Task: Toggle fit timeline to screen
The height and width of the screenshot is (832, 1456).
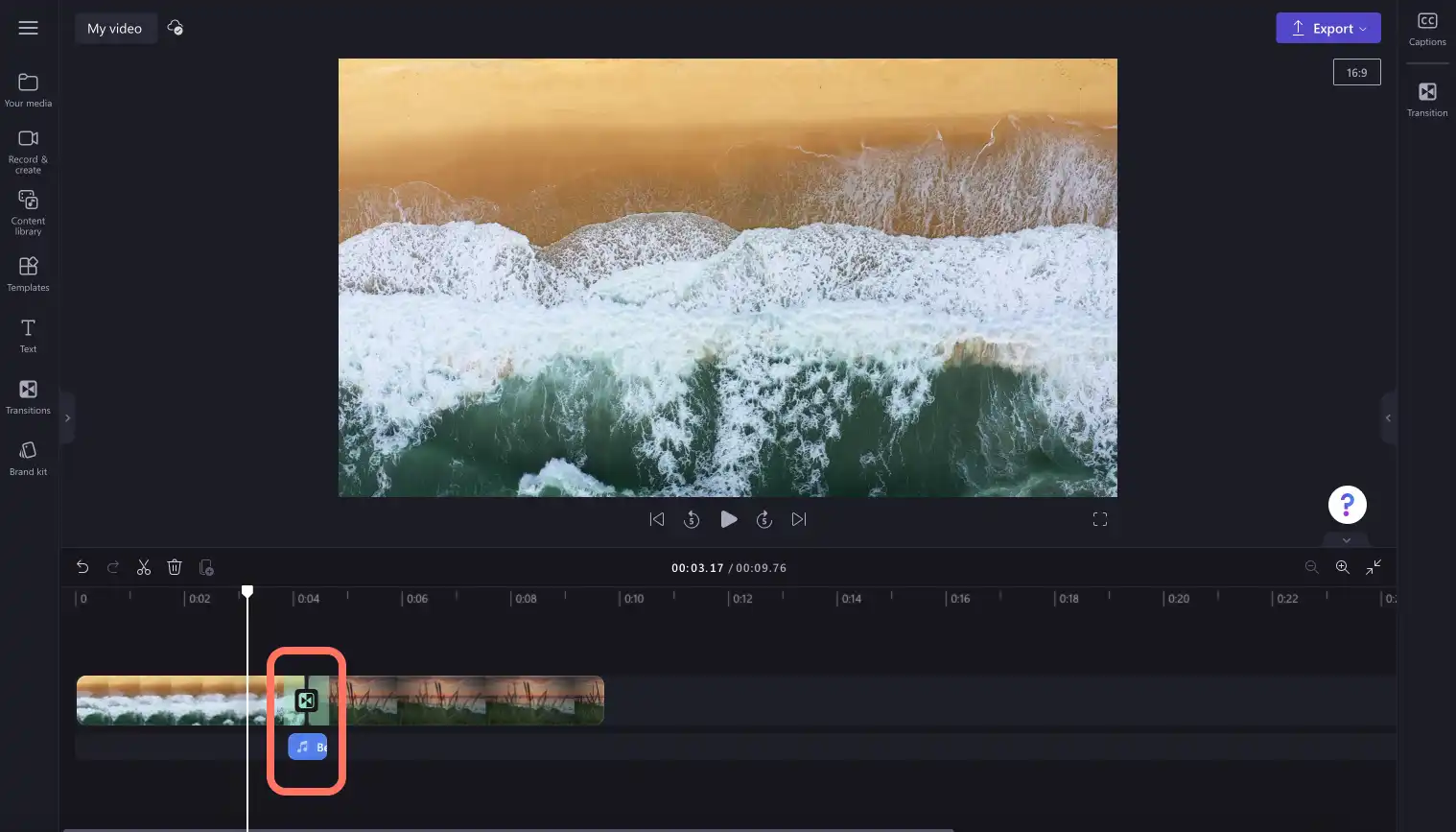Action: tap(1374, 567)
